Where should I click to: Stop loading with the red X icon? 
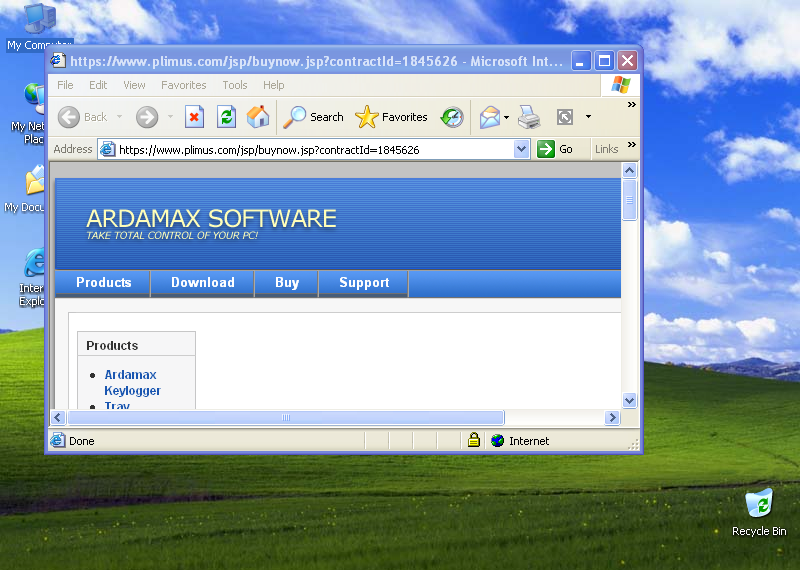point(194,117)
